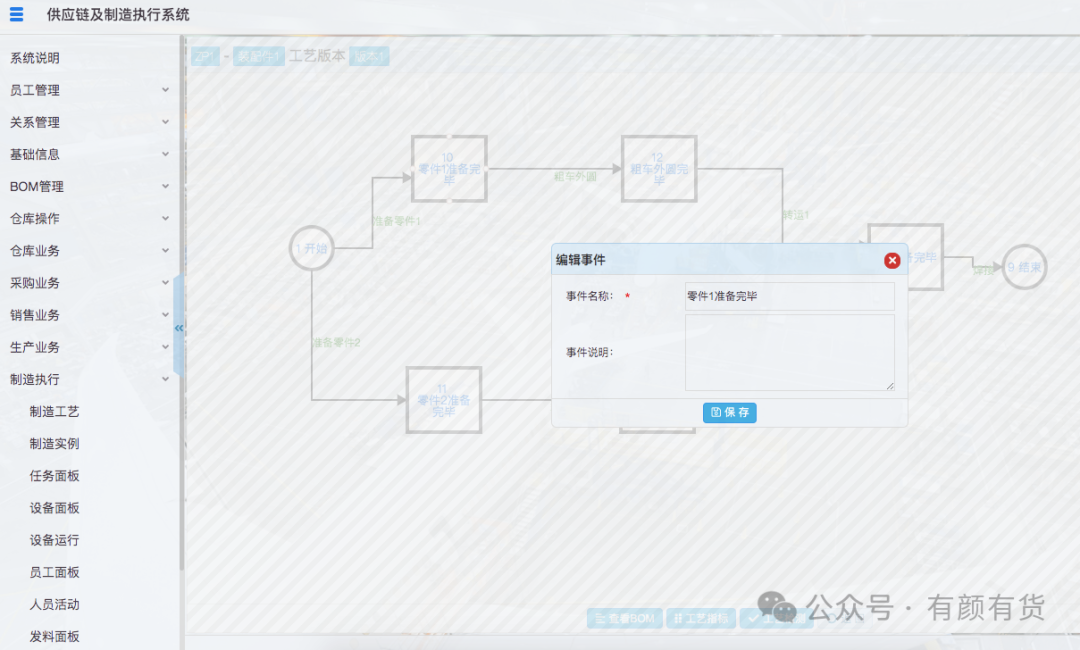The height and width of the screenshot is (650, 1080).
Task: Expand the 员工管理 menu chevron
Action: tap(165, 90)
